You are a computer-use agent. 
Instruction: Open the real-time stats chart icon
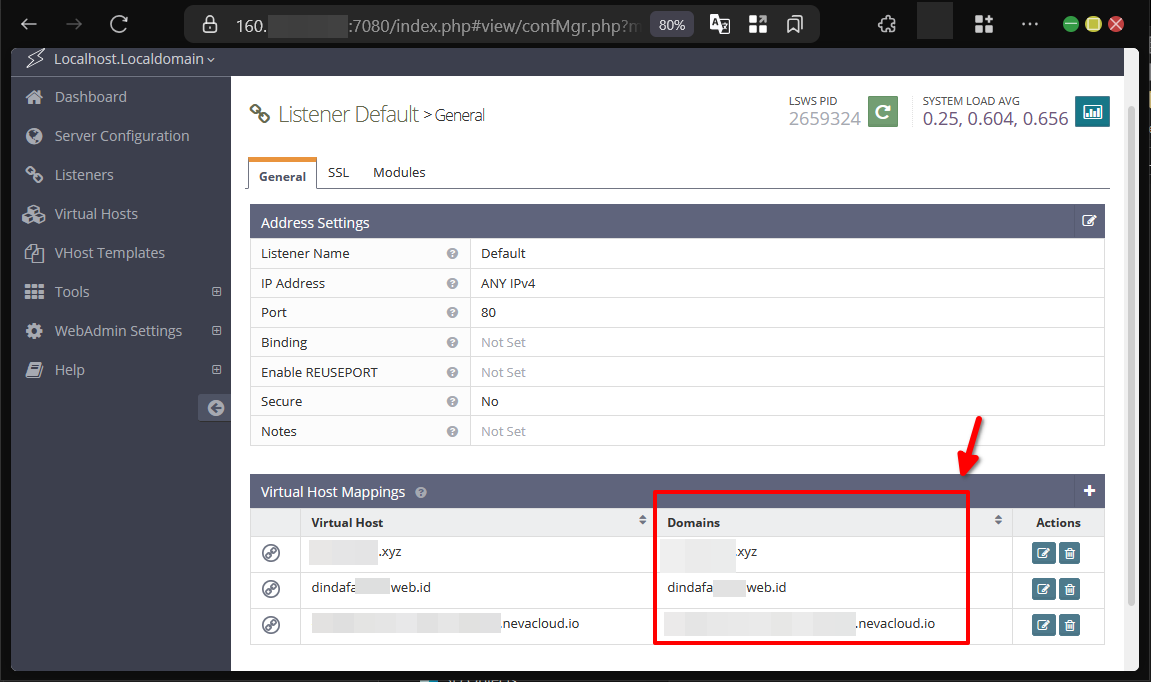[1092, 112]
